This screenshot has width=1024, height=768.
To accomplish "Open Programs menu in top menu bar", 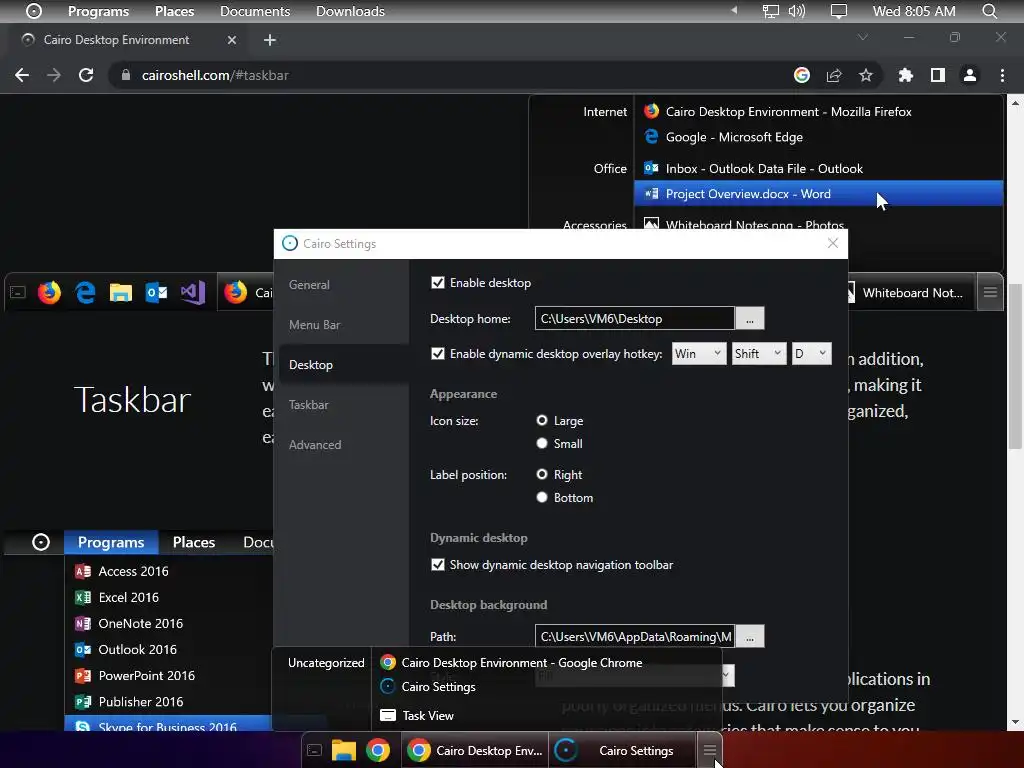I will (x=99, y=11).
